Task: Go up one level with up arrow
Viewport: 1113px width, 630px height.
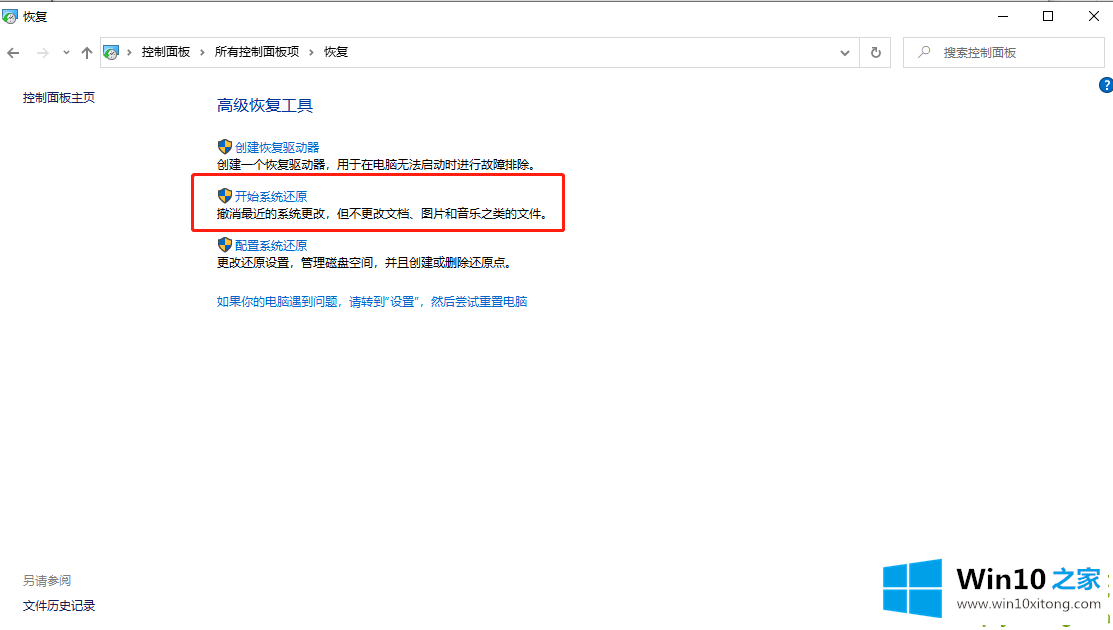Action: [87, 53]
